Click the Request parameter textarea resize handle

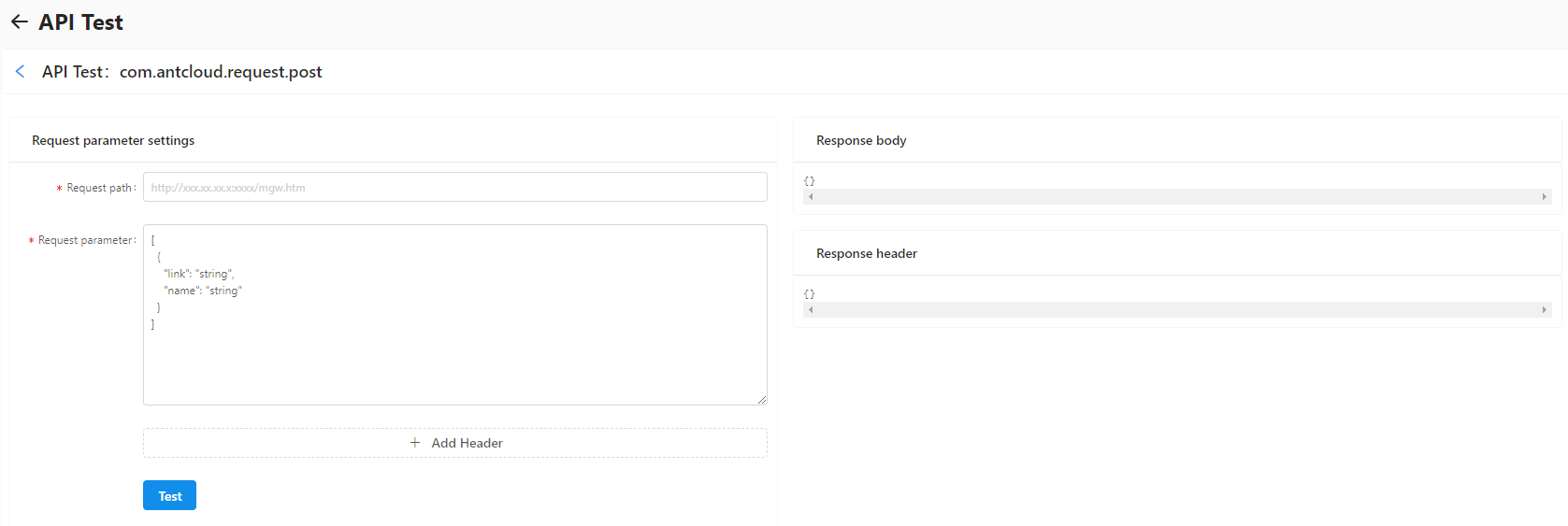point(762,400)
